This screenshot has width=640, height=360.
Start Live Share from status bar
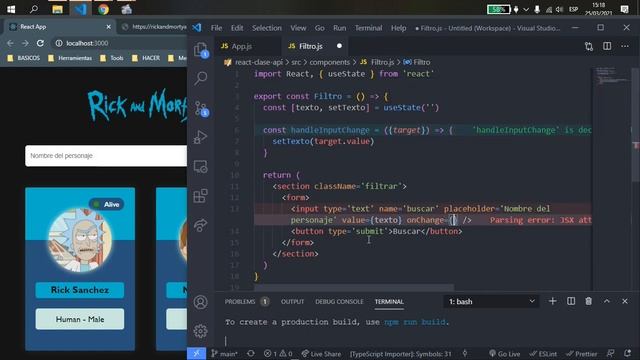tap(321, 353)
